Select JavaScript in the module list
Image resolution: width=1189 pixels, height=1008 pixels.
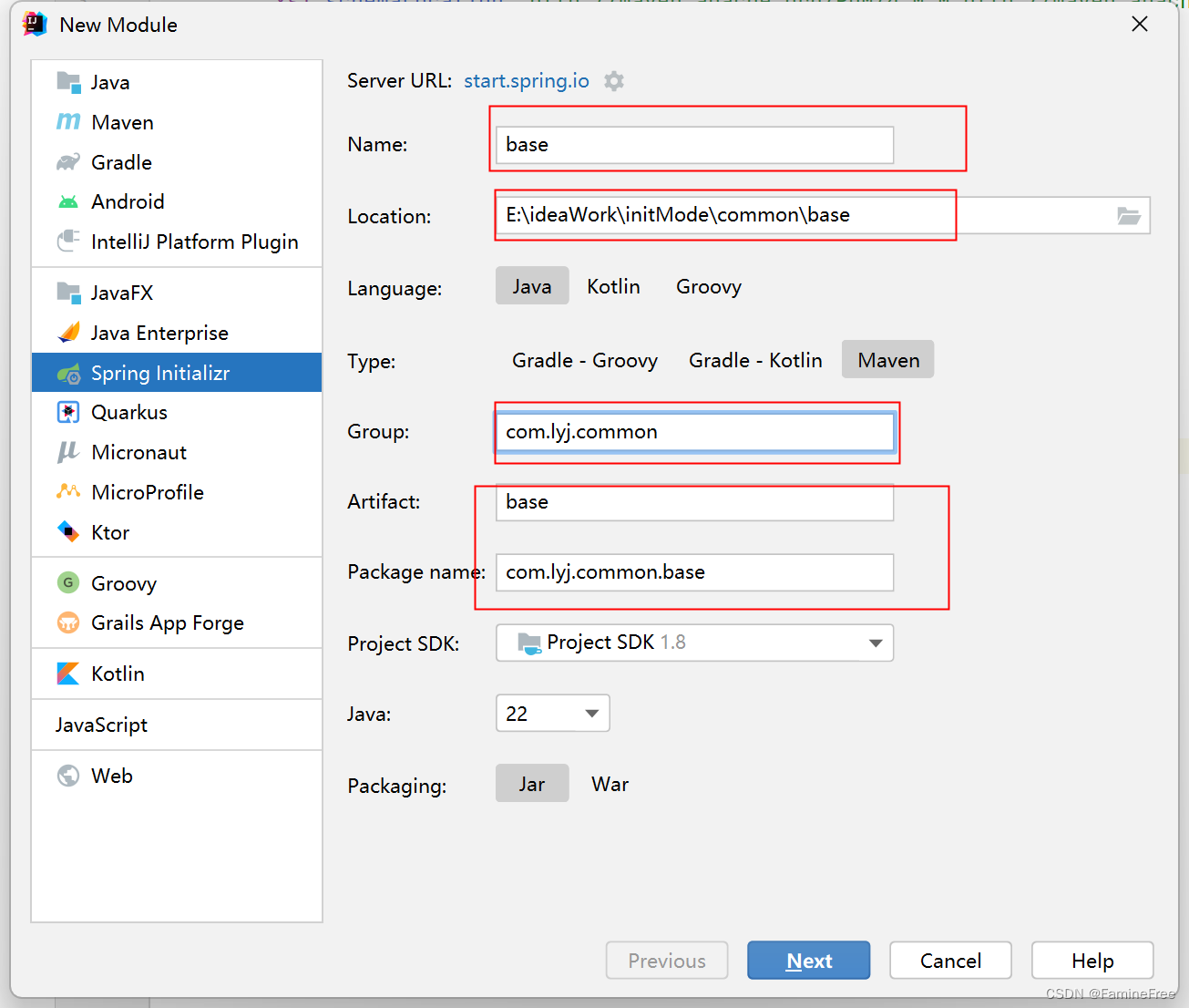point(177,725)
